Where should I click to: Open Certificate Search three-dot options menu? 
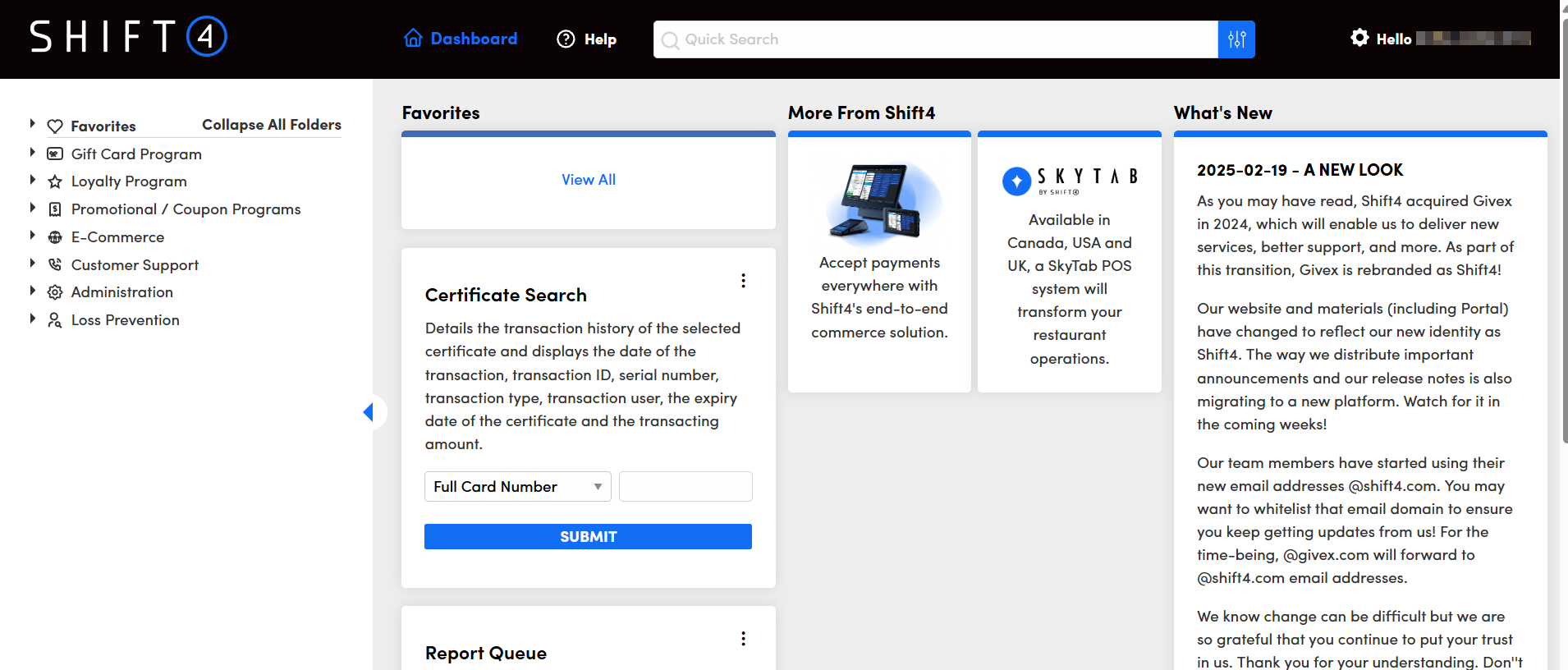743,281
